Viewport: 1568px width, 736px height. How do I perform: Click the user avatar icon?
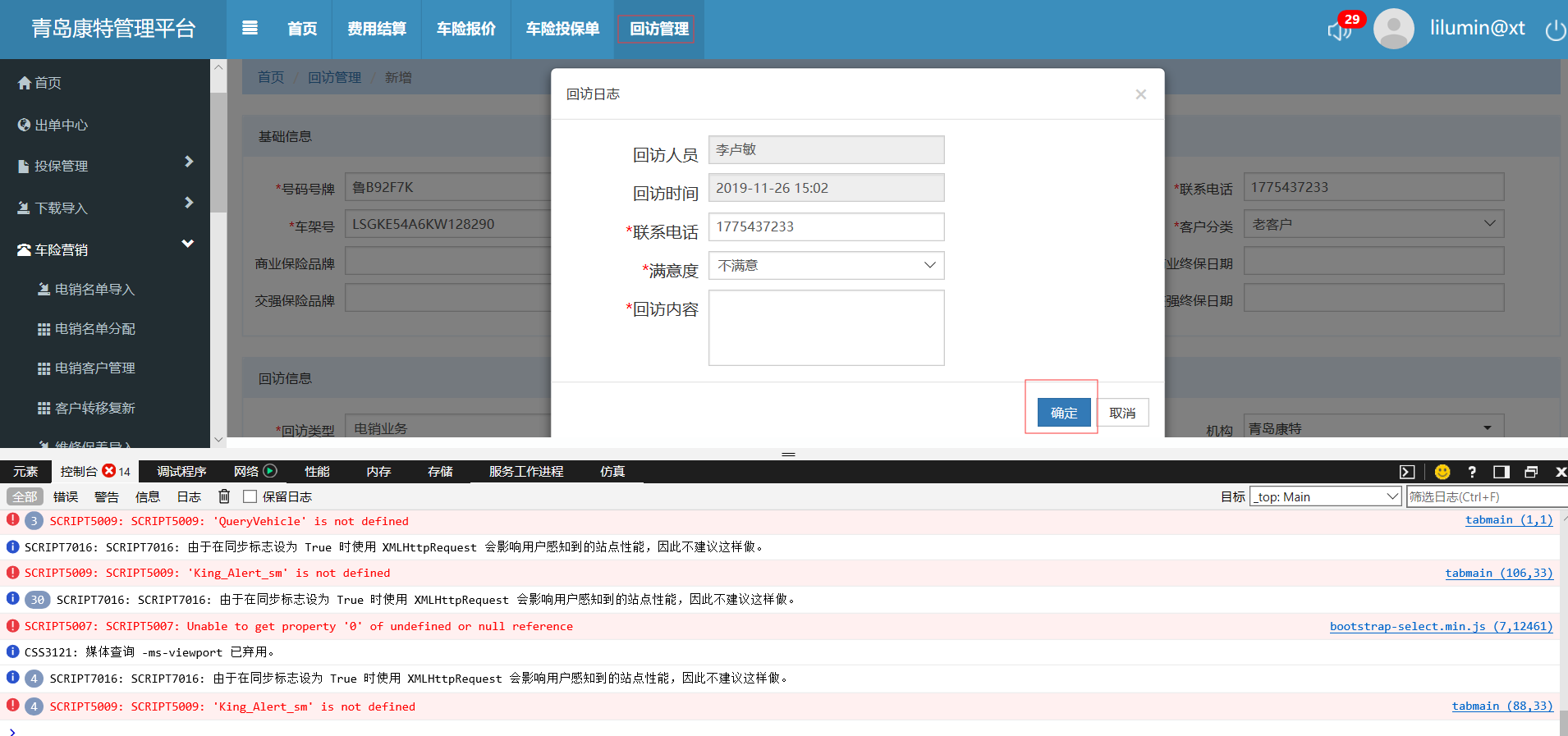click(x=1393, y=30)
